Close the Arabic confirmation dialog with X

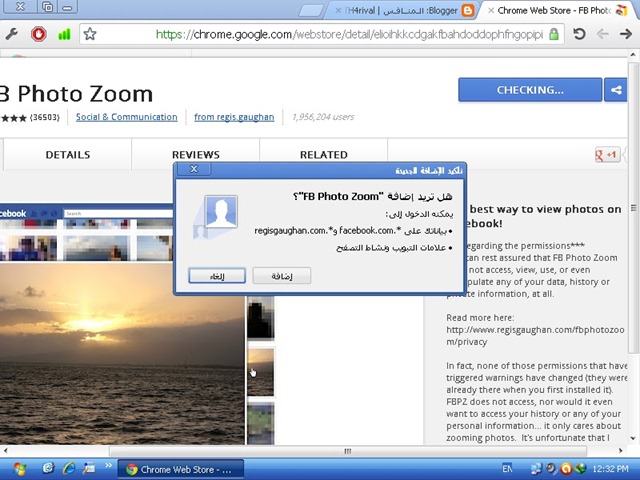coord(194,169)
